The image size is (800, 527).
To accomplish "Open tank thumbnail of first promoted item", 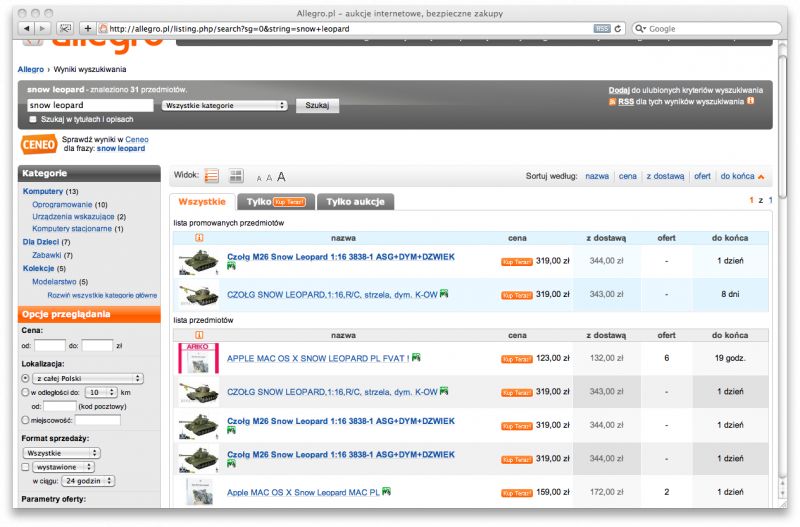I will coord(198,261).
